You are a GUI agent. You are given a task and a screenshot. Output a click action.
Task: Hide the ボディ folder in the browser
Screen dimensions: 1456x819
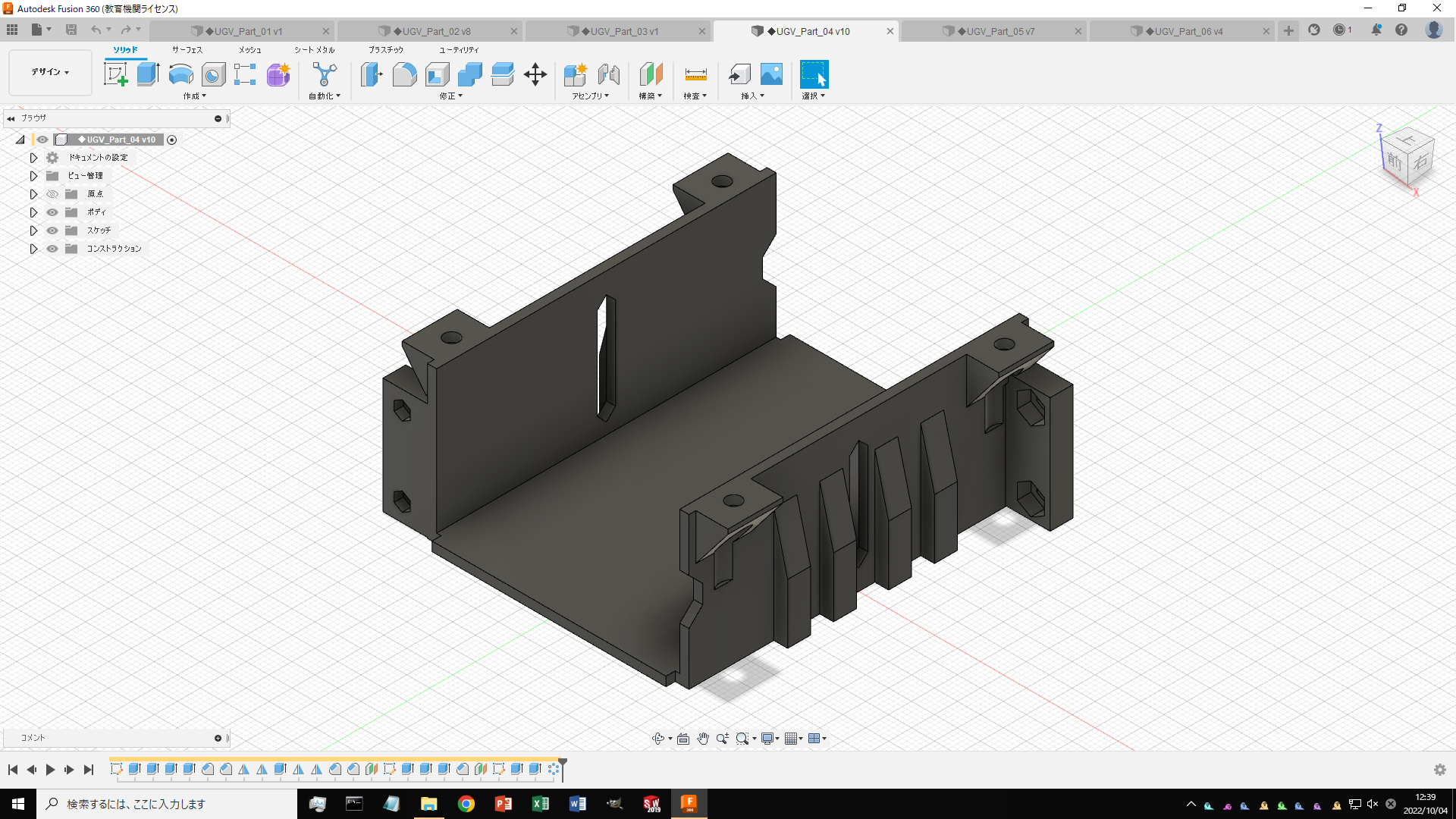tap(52, 212)
